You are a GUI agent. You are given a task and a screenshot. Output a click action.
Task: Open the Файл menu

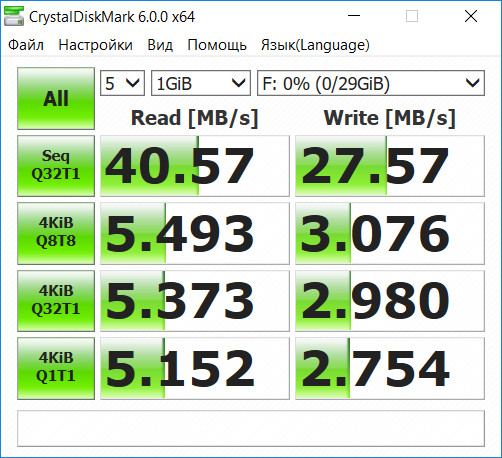26,45
